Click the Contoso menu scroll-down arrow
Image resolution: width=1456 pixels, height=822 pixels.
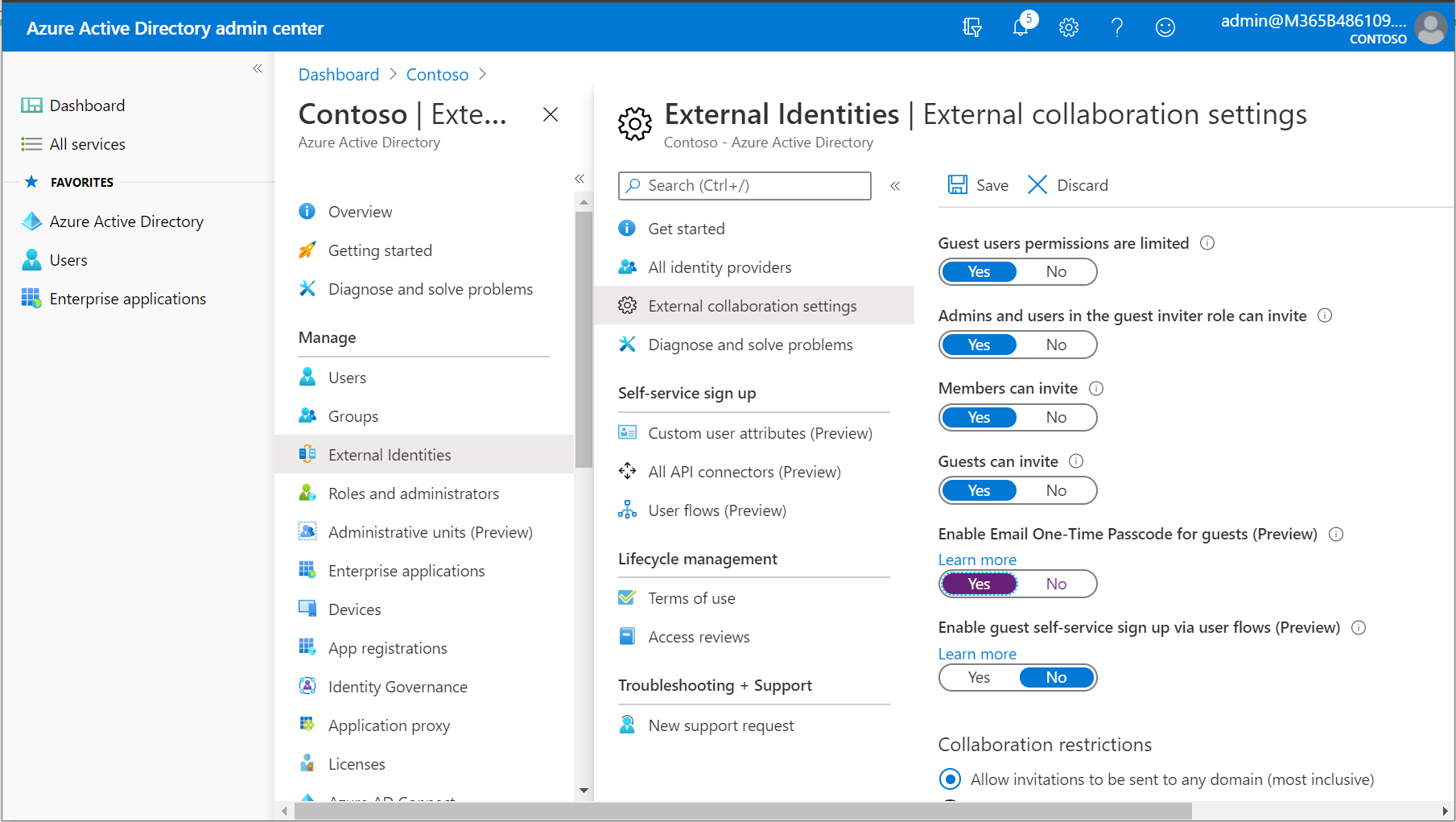coord(584,791)
